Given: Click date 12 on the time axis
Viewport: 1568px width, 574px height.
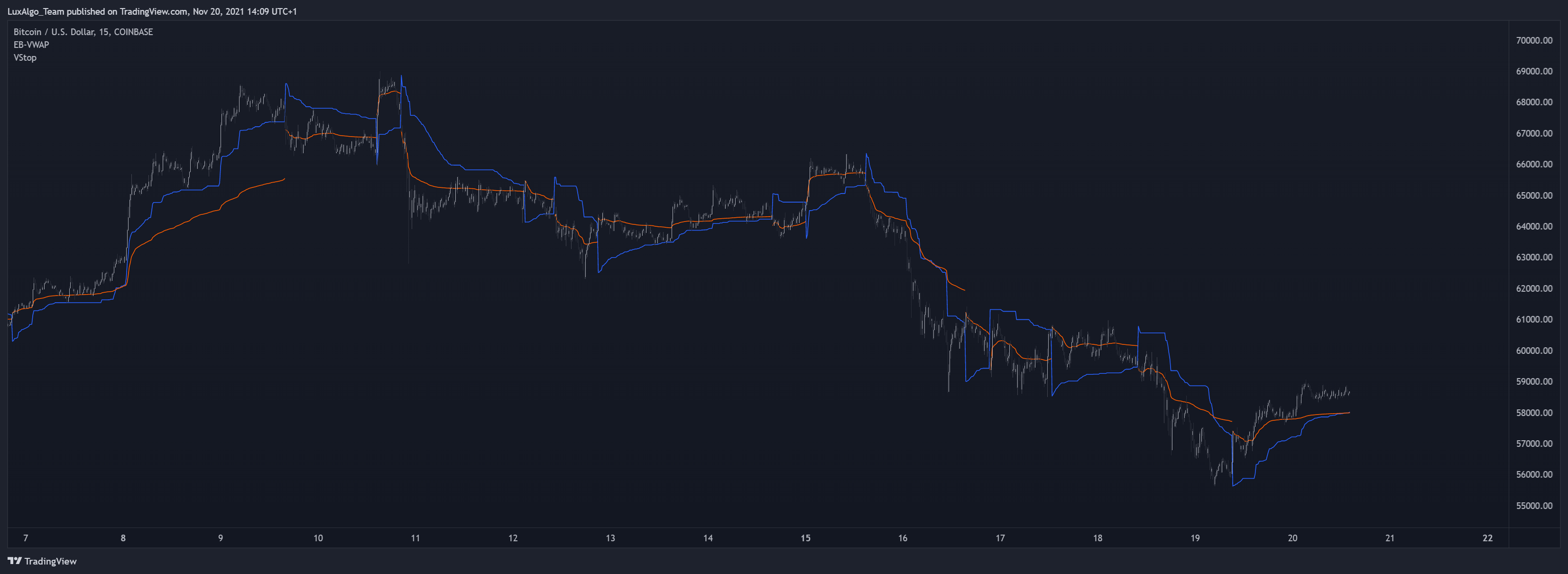Looking at the screenshot, I should 513,538.
